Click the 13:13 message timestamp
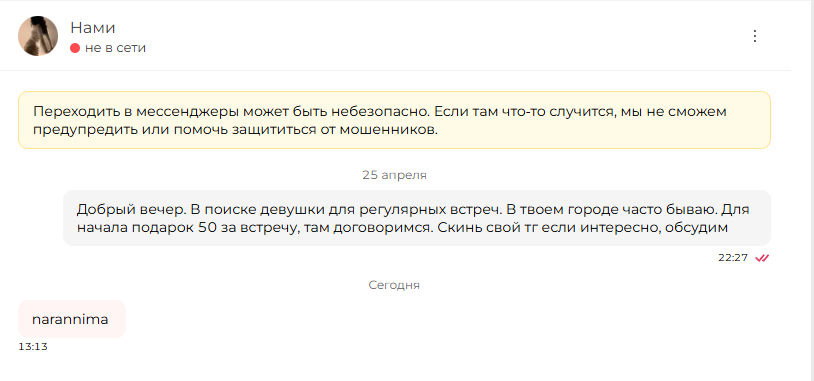Screen dimensions: 814x381 click(33, 347)
